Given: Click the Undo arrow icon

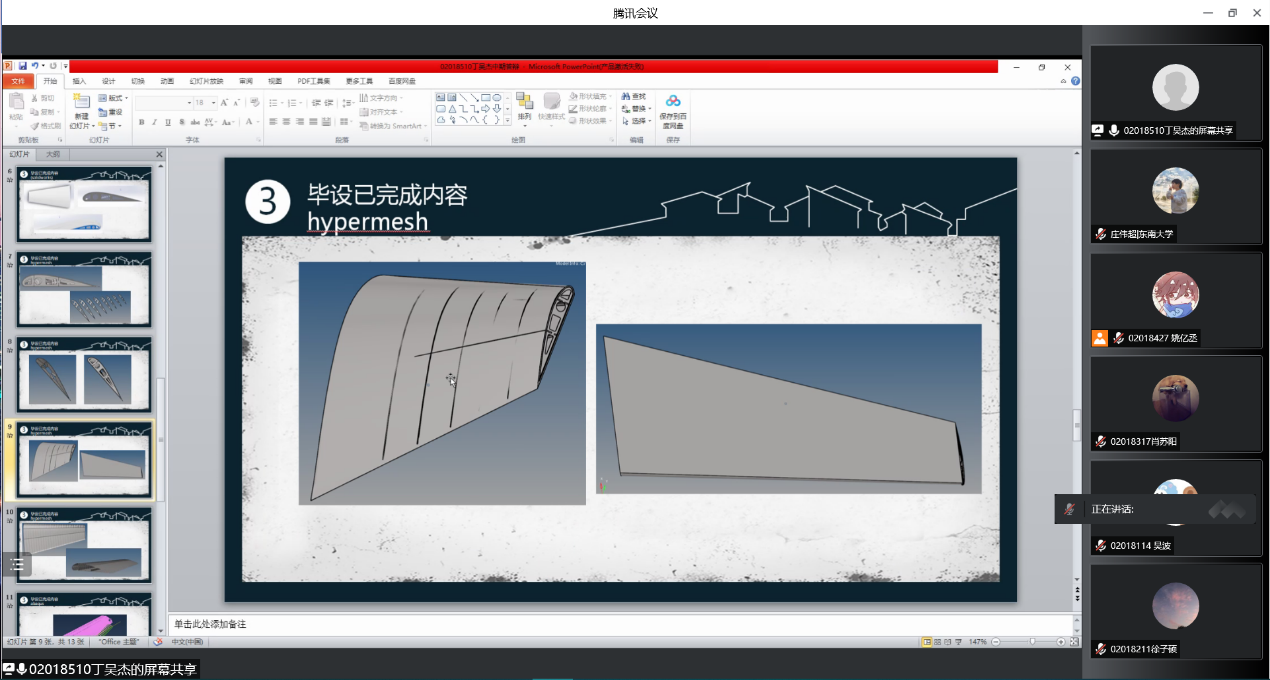Looking at the screenshot, I should tap(35, 66).
